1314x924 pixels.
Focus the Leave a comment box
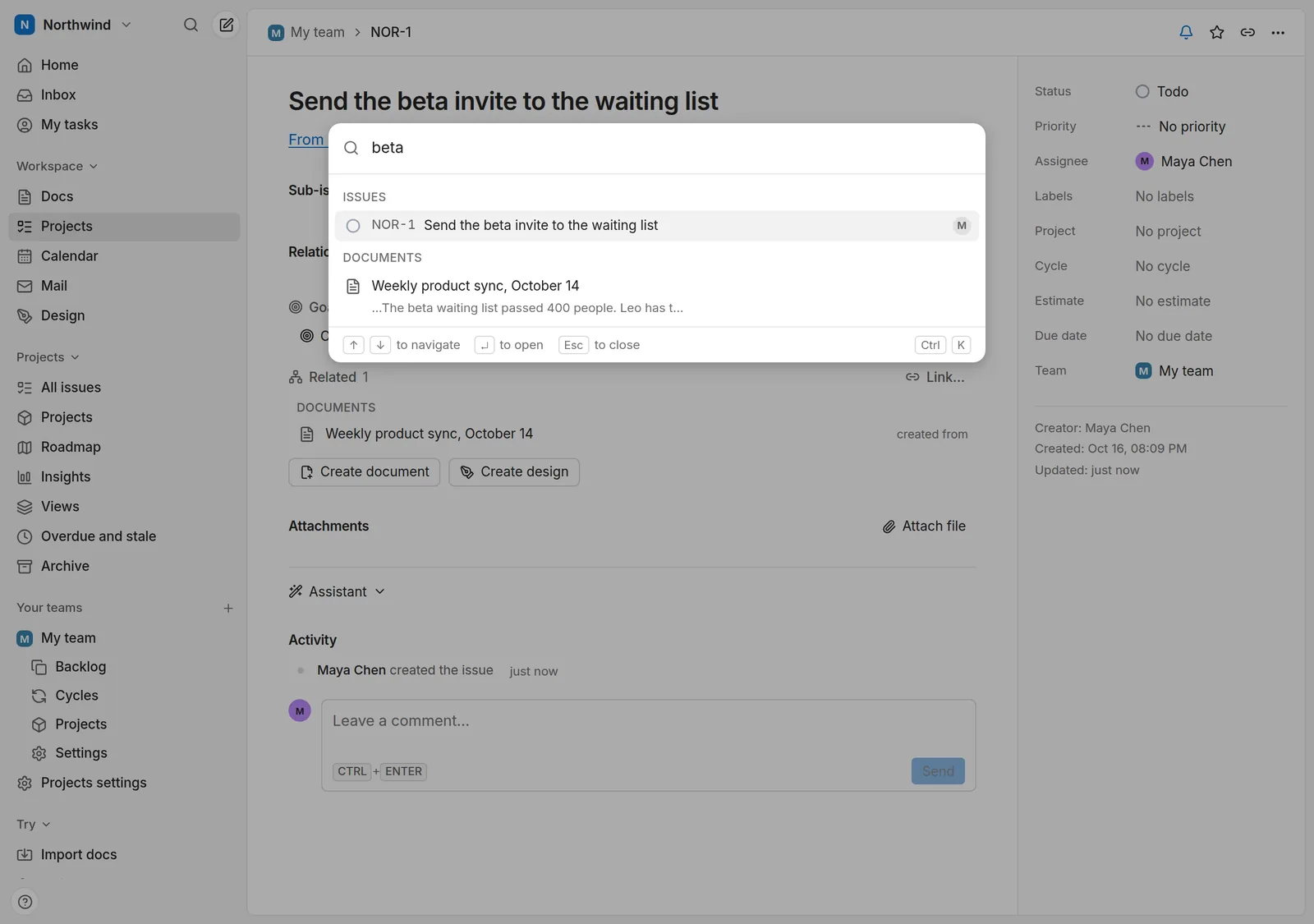coord(649,721)
